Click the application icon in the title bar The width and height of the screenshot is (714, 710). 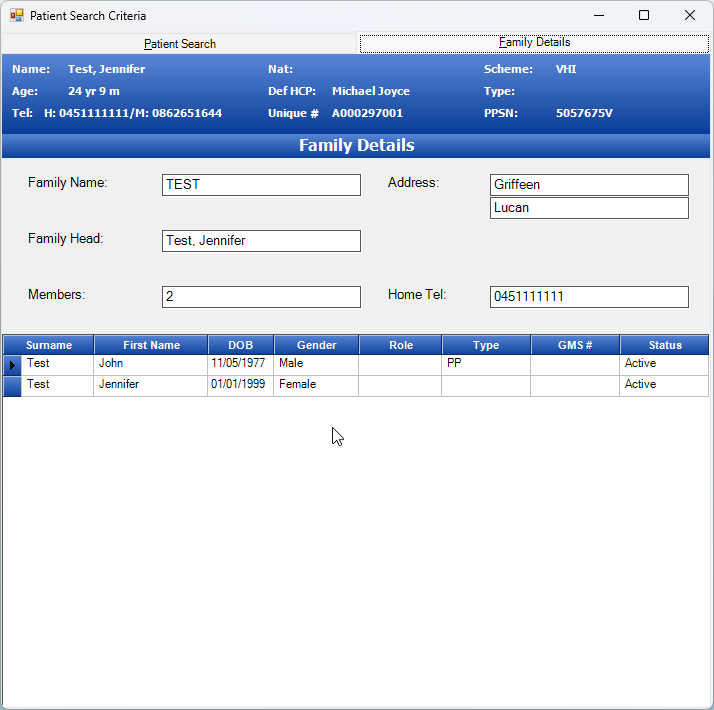pos(17,16)
